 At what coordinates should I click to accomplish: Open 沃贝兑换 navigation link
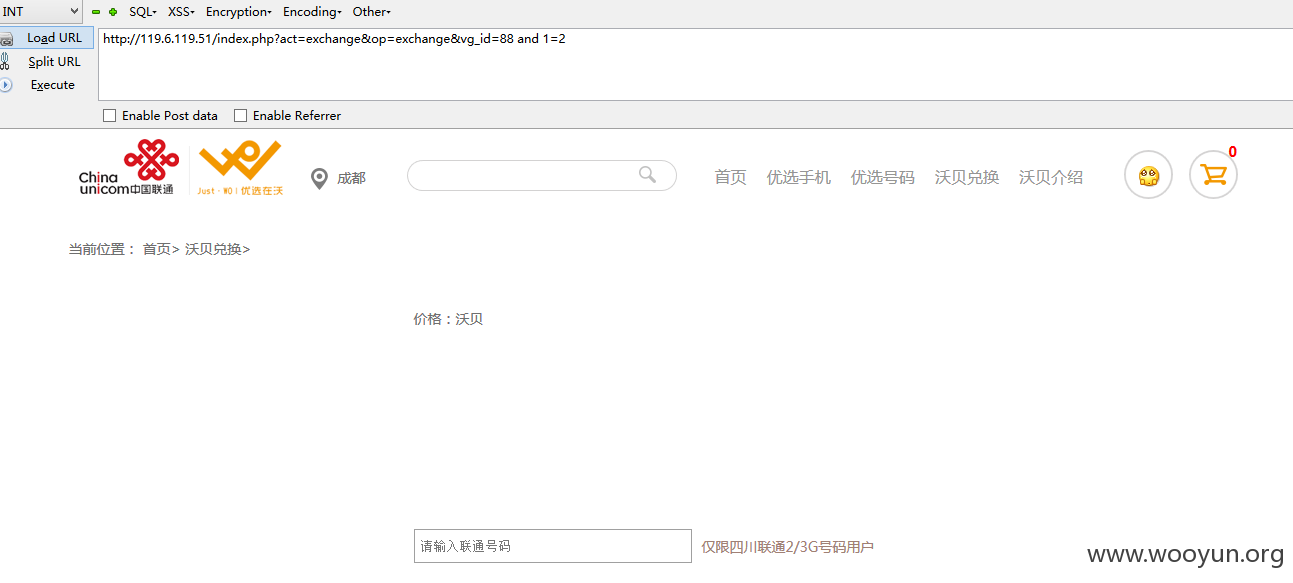(967, 177)
